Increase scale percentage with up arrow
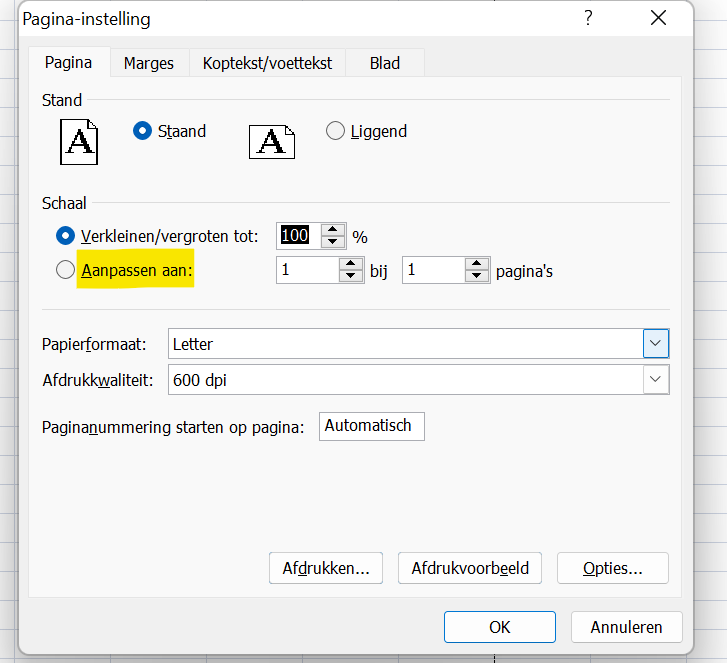Screen dimensions: 727x663 [x=333, y=230]
